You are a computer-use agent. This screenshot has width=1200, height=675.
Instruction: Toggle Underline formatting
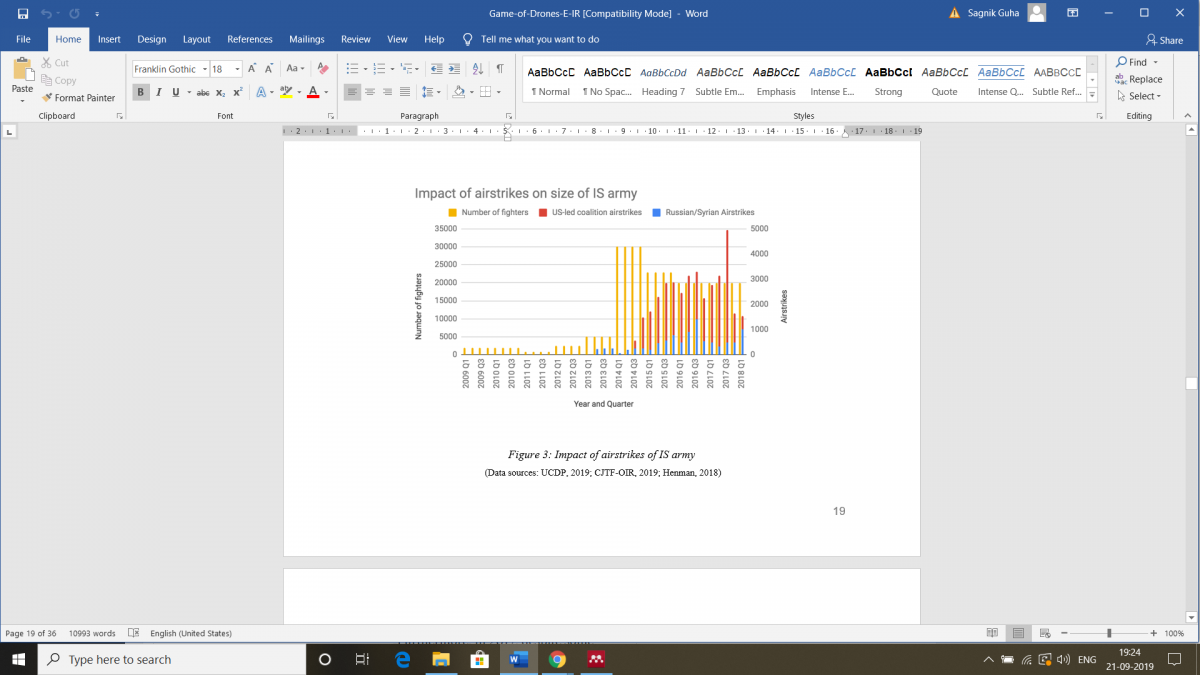click(175, 92)
